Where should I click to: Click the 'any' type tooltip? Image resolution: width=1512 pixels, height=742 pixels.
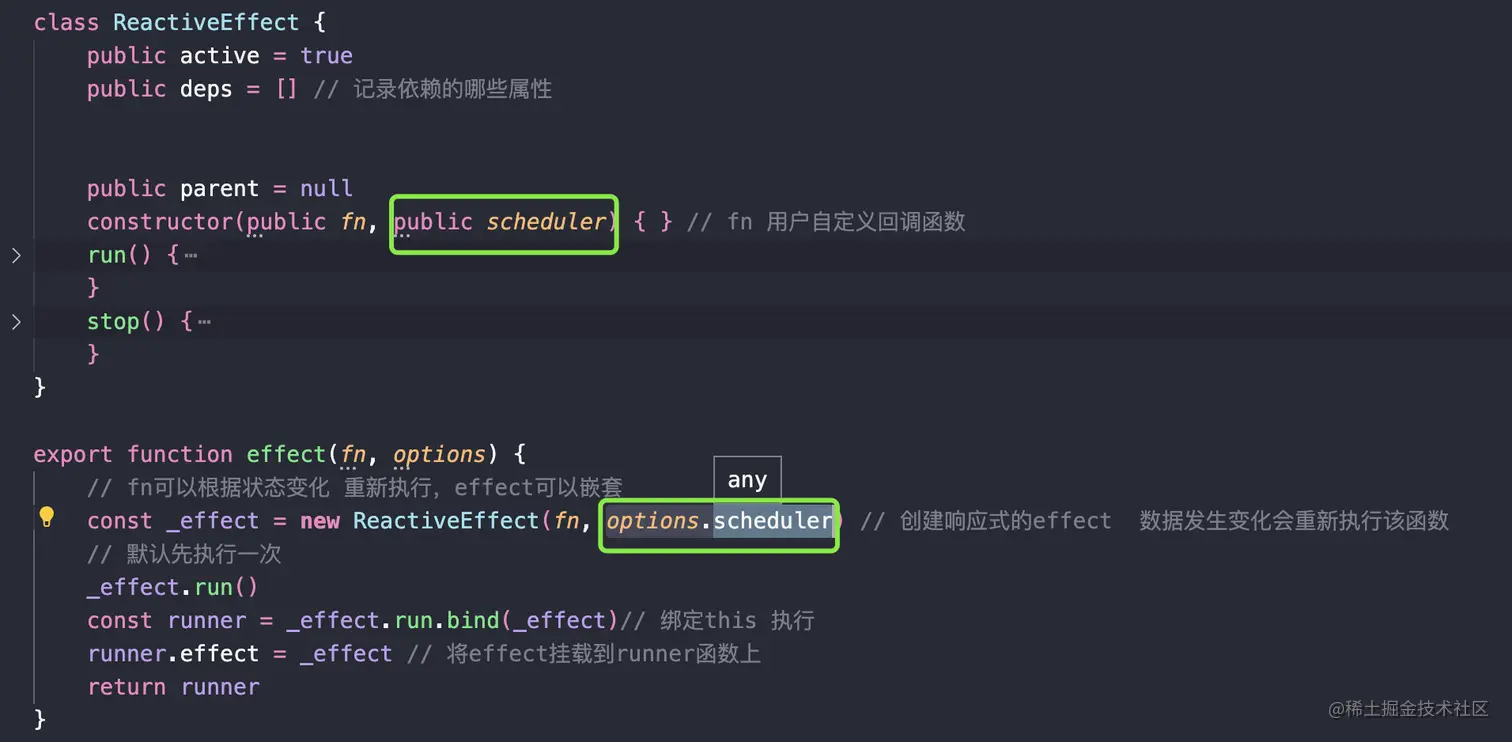[x=747, y=480]
